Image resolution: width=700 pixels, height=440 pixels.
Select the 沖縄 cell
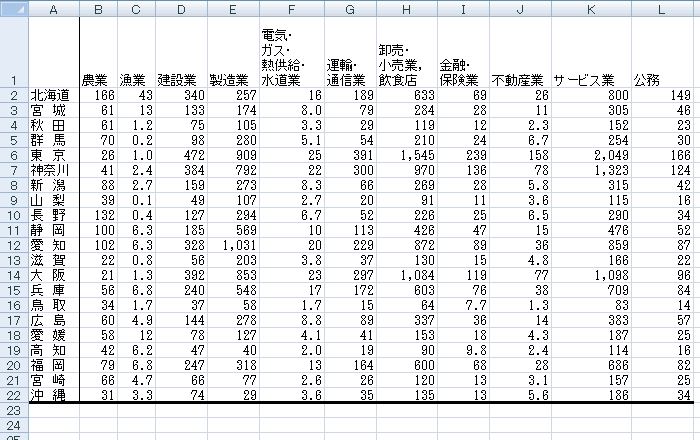point(54,395)
